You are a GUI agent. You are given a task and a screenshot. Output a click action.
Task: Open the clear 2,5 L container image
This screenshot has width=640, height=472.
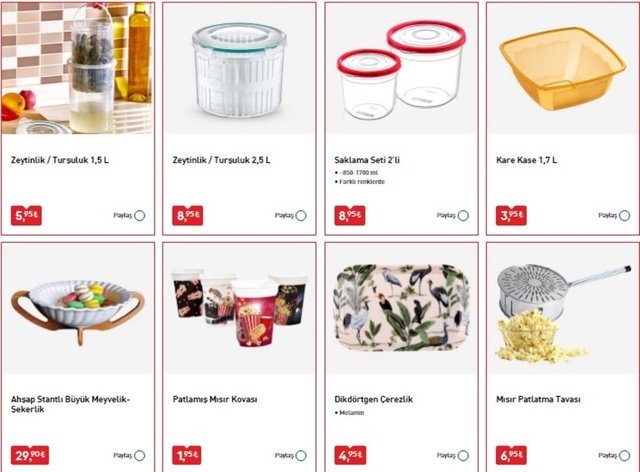tap(239, 68)
